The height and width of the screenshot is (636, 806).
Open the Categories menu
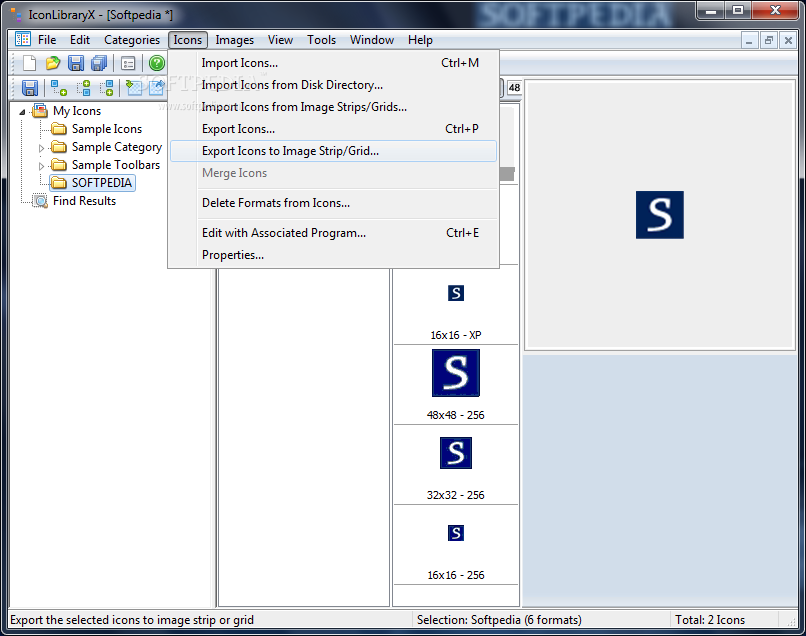[132, 40]
